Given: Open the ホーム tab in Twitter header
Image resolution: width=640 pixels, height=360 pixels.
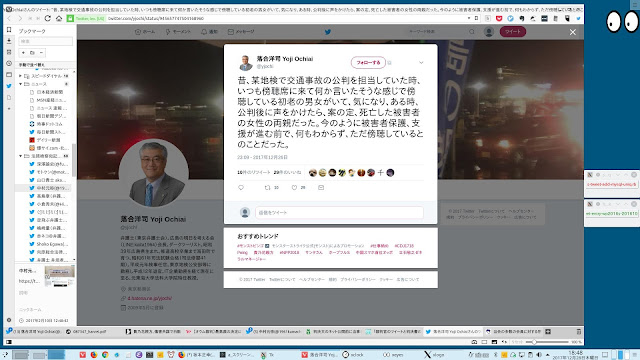Looking at the screenshot, I should [x=145, y=31].
